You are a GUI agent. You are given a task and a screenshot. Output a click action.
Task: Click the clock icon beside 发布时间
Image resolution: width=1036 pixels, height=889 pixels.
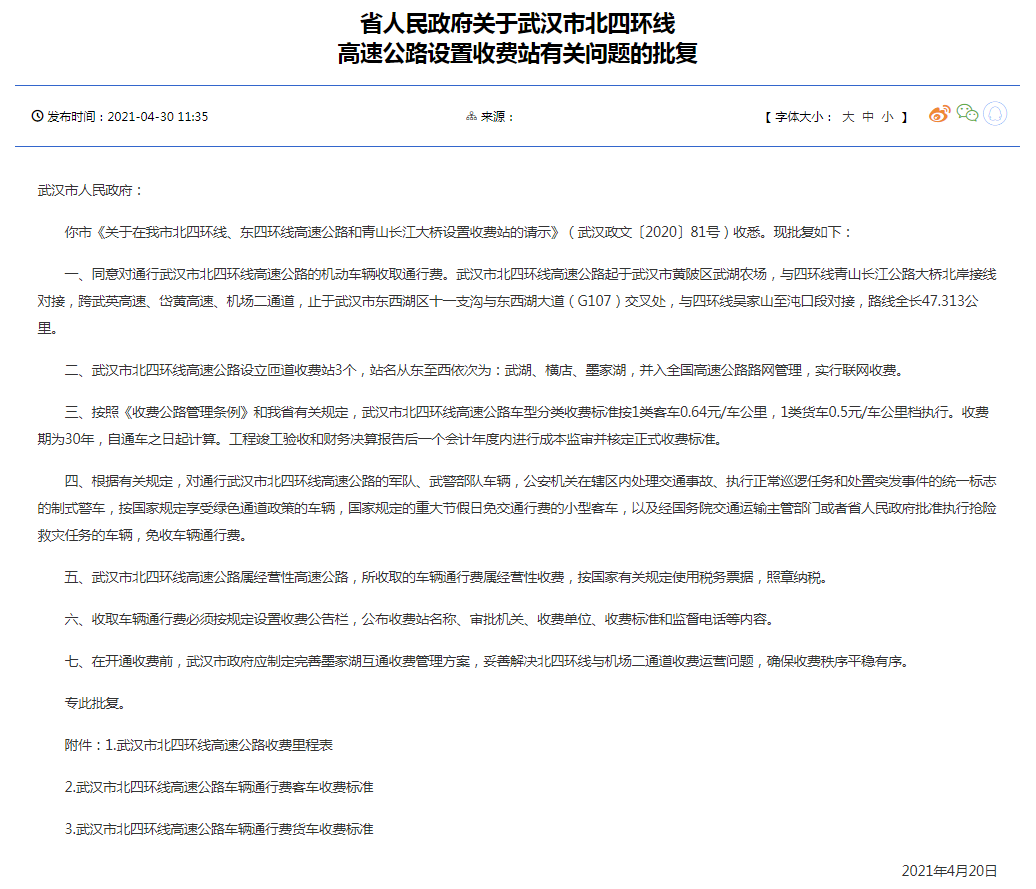coord(38,116)
